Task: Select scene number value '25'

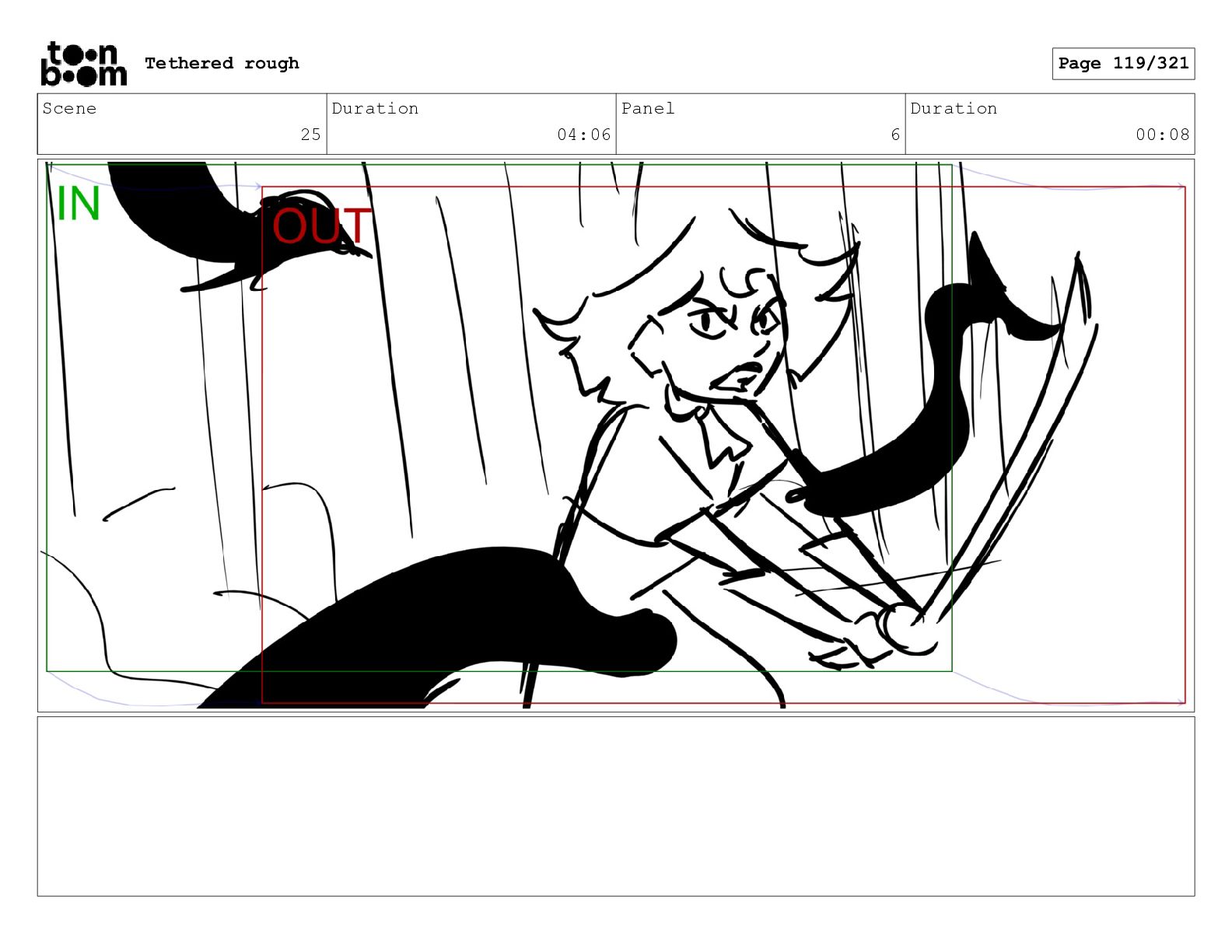Action: (310, 135)
